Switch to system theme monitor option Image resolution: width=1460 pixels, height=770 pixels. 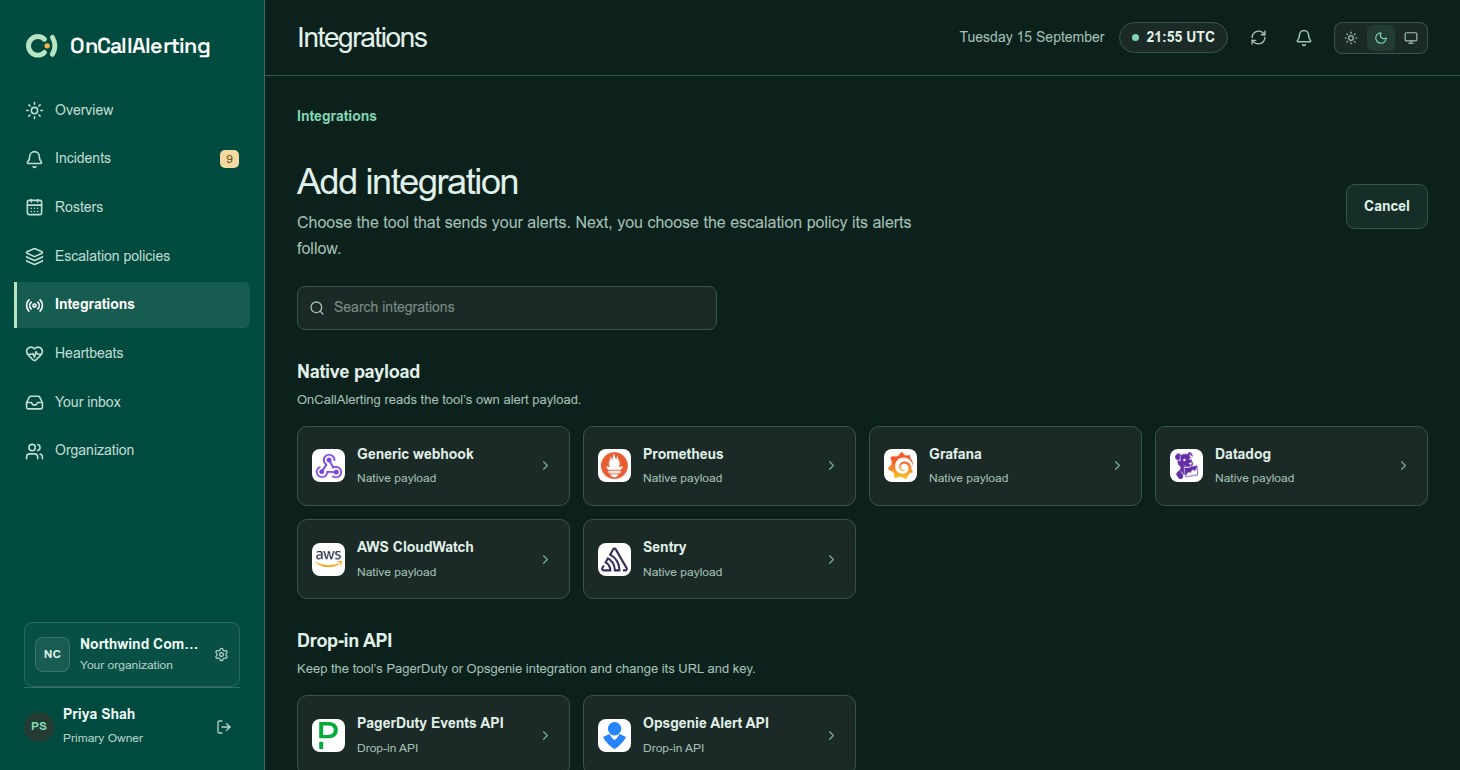[1411, 38]
